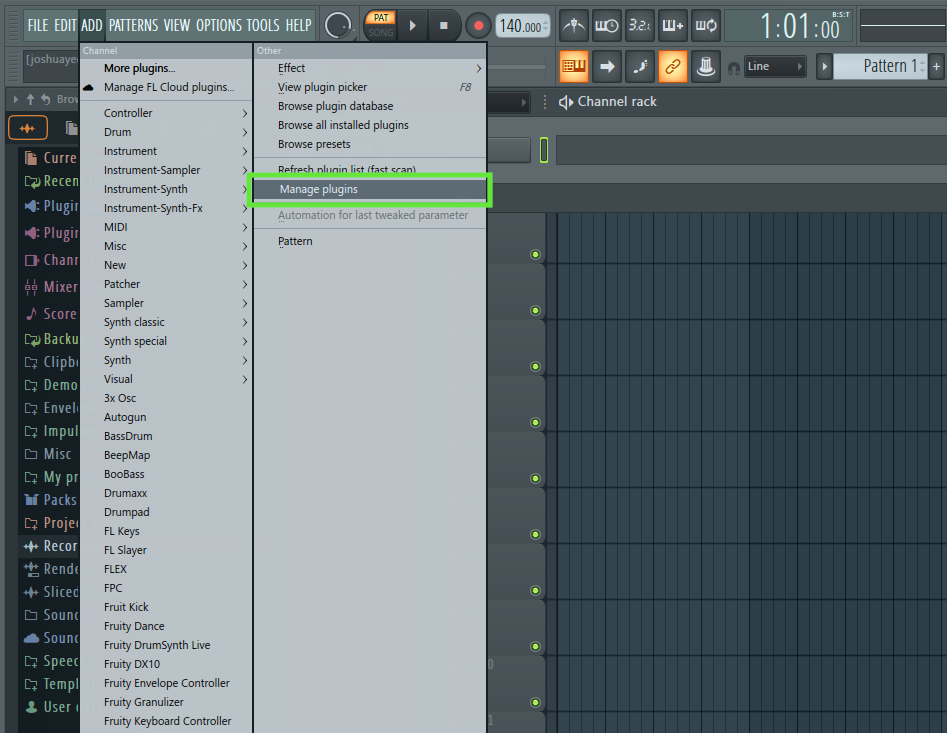Viewport: 947px width, 733px height.
Task: Click the right arrow toolbar icon
Action: pyautogui.click(x=607, y=66)
